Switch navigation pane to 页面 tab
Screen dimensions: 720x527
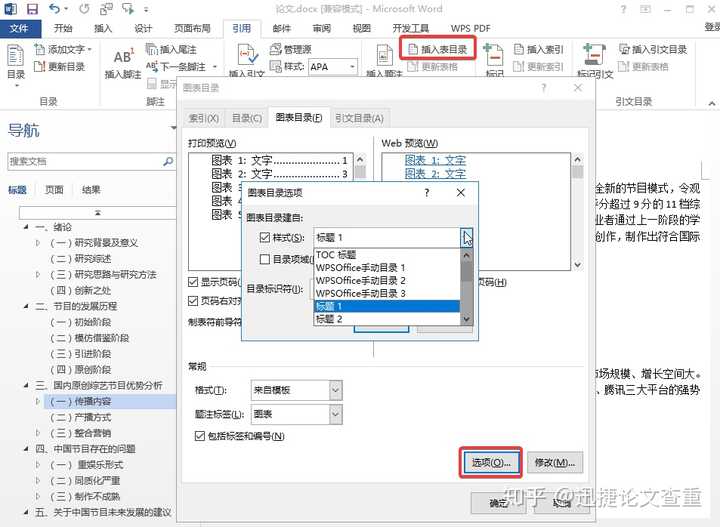[54, 190]
